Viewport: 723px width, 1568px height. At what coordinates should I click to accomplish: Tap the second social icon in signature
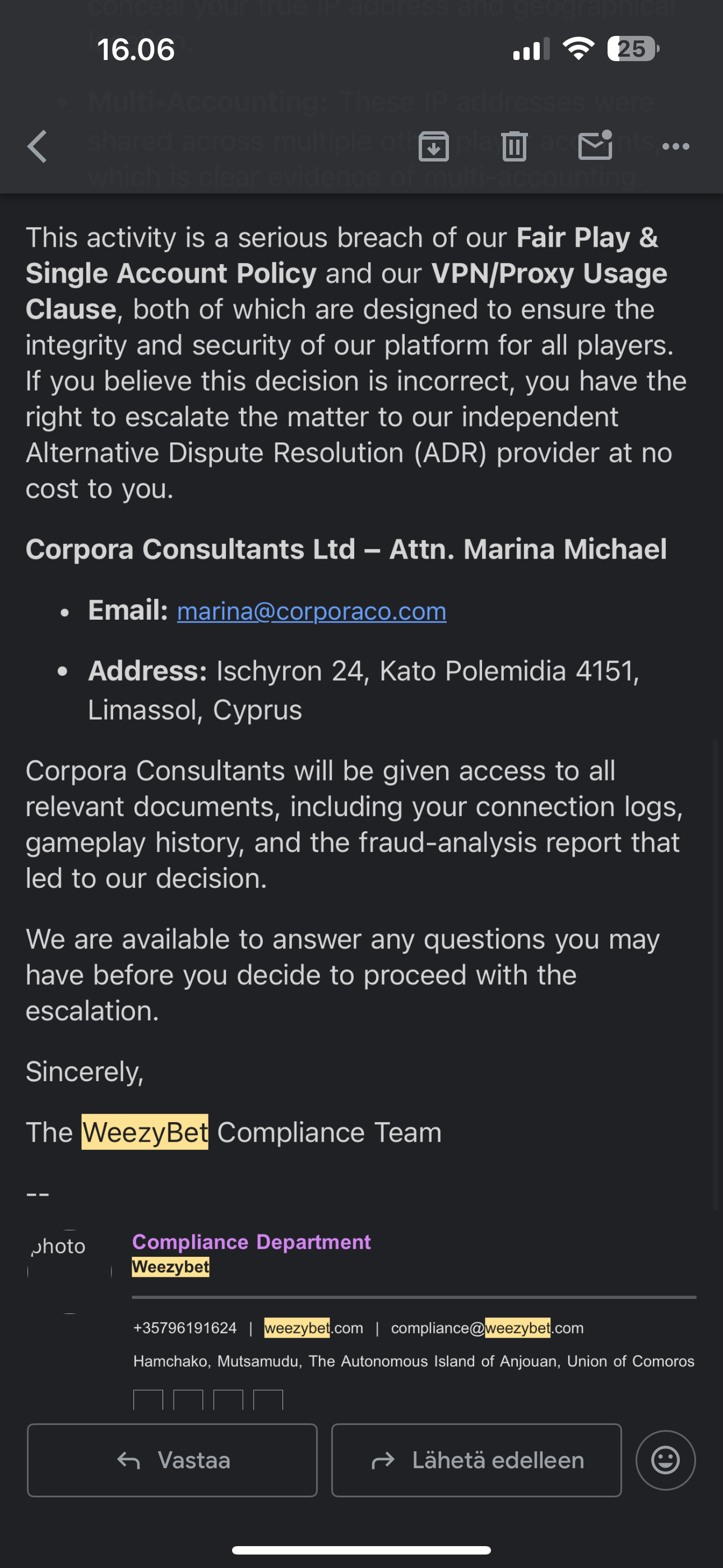188,1399
